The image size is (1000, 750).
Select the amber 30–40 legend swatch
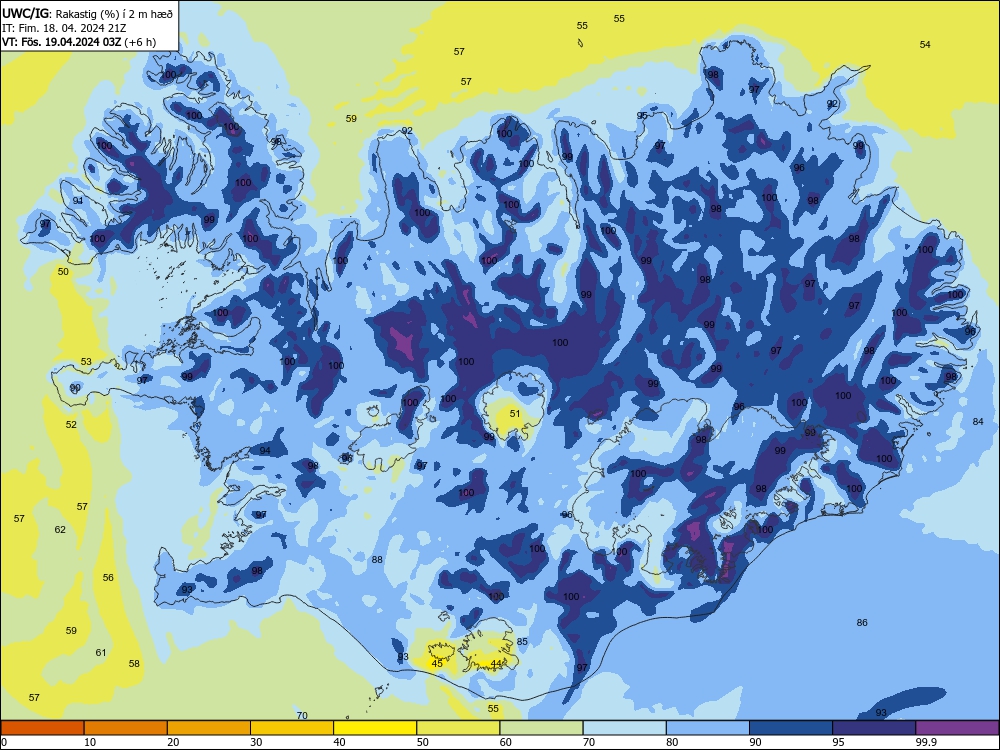pos(292,728)
